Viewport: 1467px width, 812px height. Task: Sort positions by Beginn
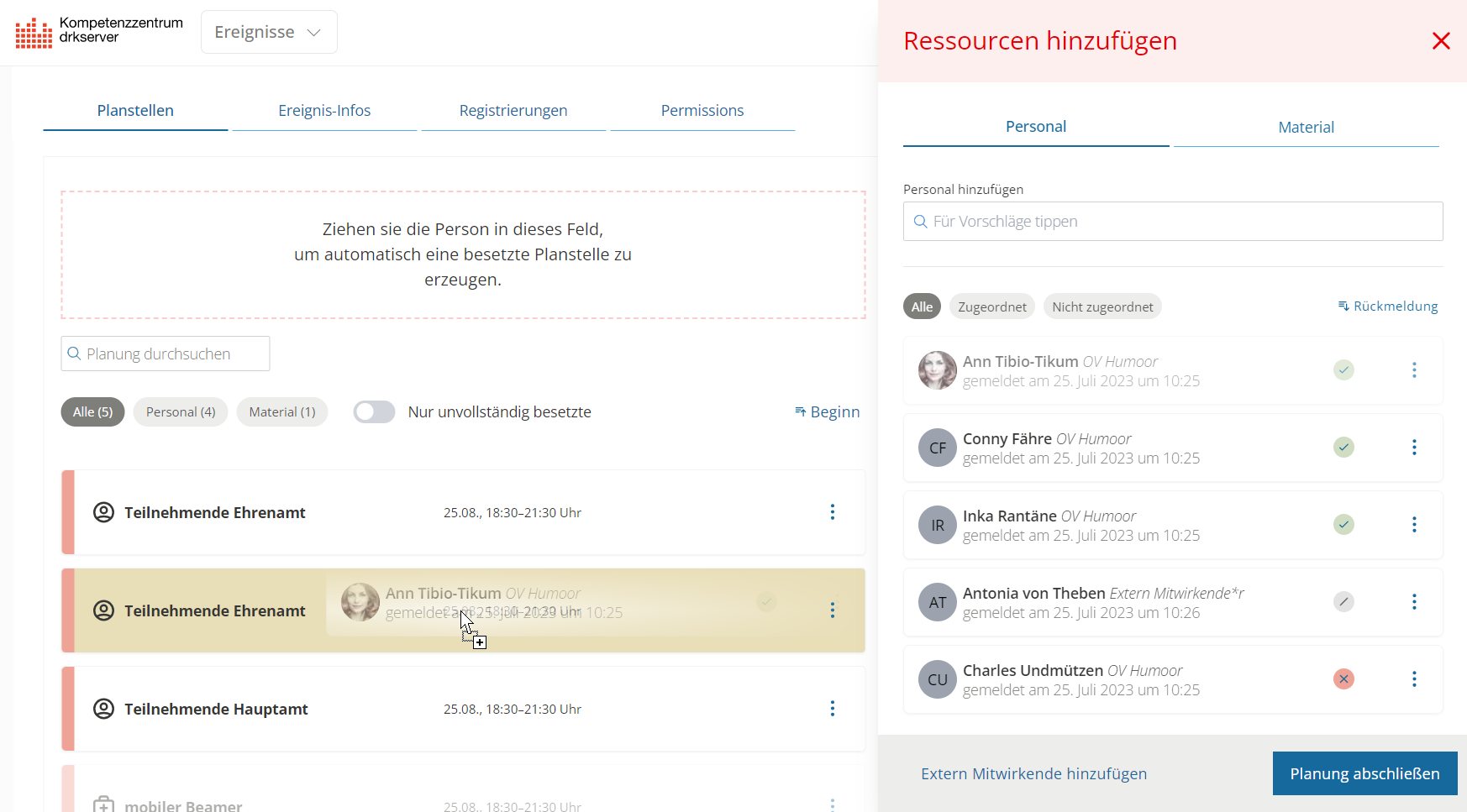pos(828,412)
